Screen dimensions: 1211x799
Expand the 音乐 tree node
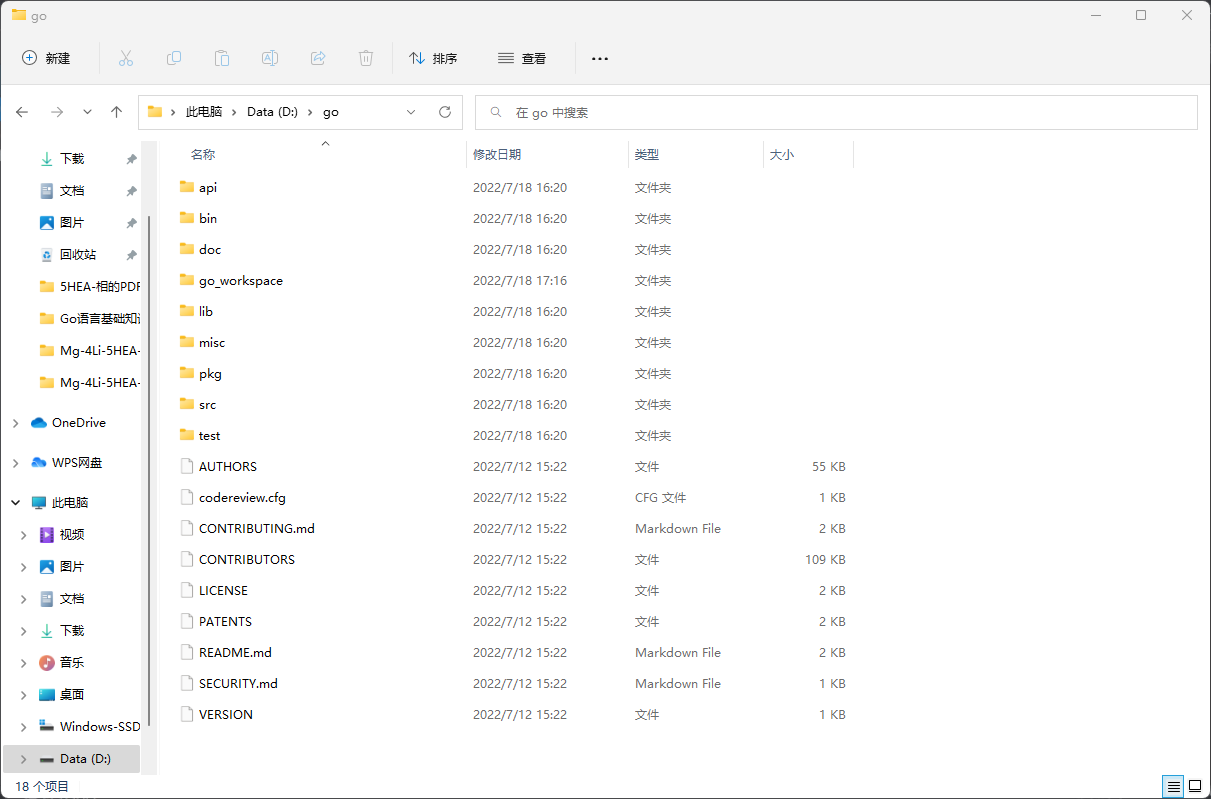click(x=24, y=663)
